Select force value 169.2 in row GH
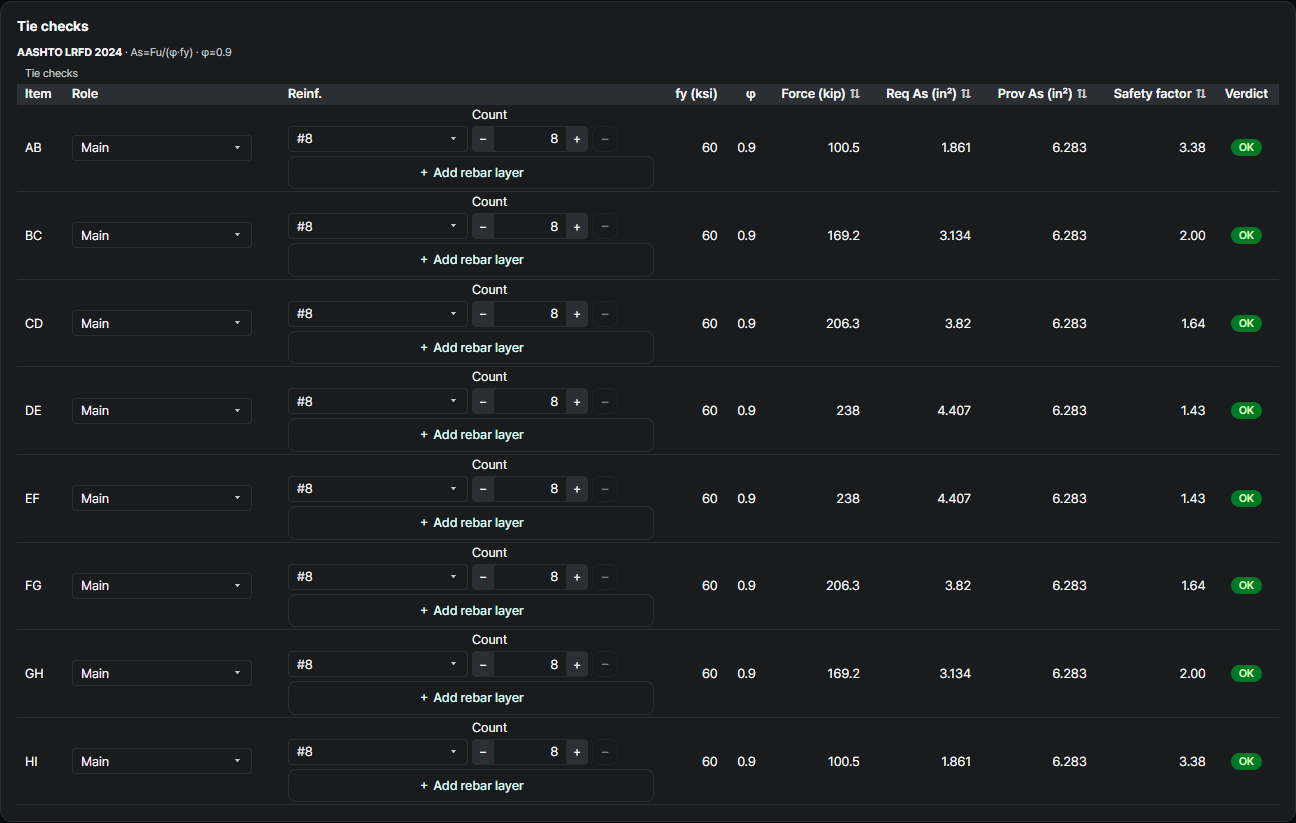The image size is (1296, 823). click(x=844, y=674)
